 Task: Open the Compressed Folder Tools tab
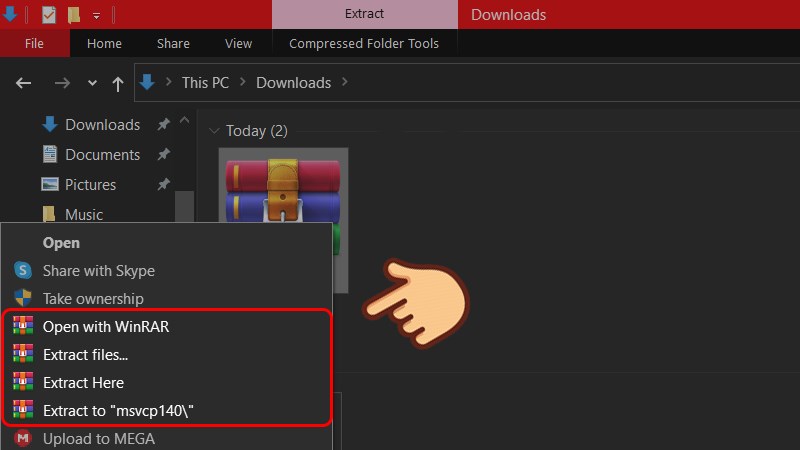tap(363, 43)
